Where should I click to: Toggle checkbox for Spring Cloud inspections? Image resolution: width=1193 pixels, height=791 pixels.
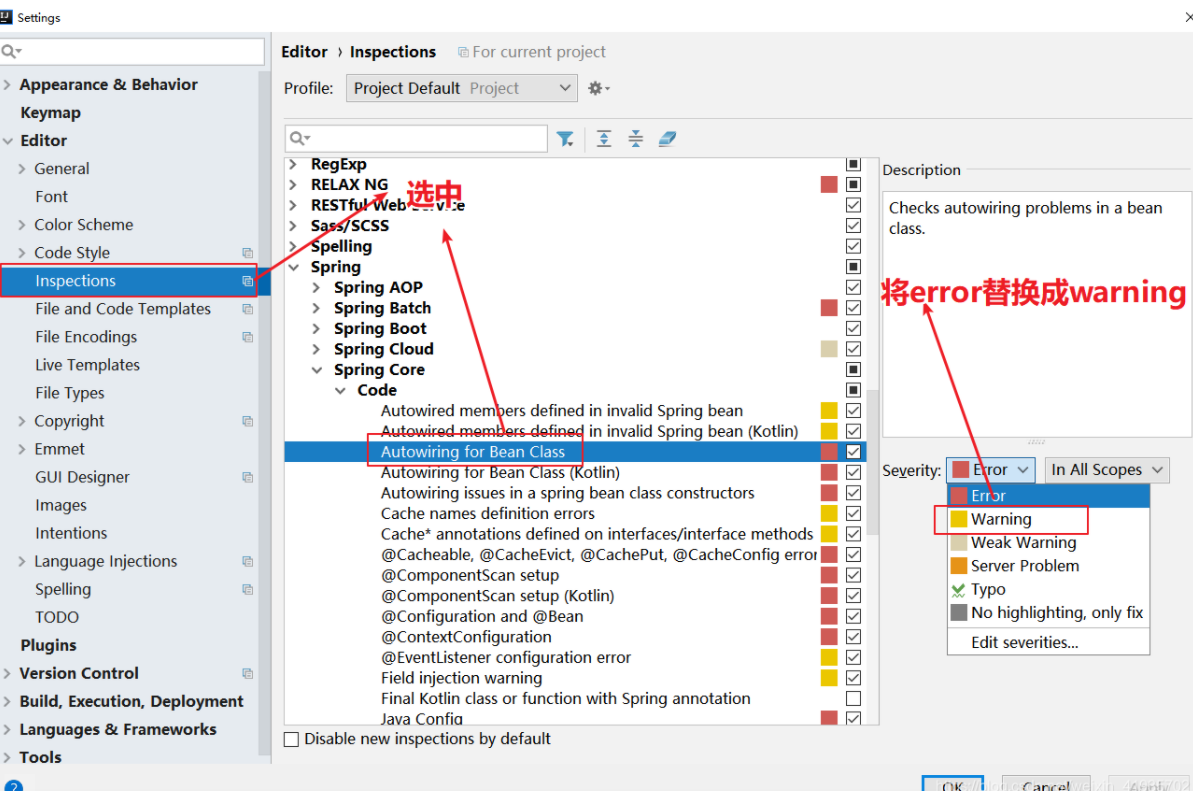pos(853,349)
